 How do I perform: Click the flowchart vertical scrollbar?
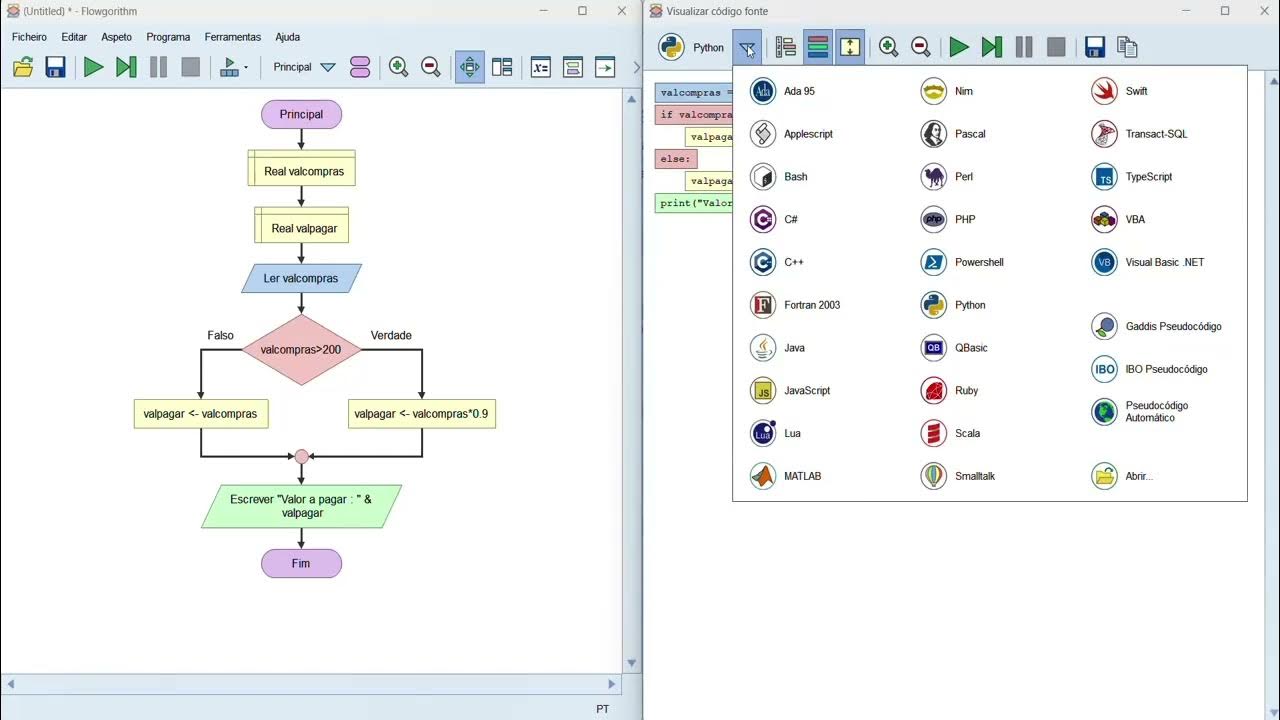coord(631,380)
